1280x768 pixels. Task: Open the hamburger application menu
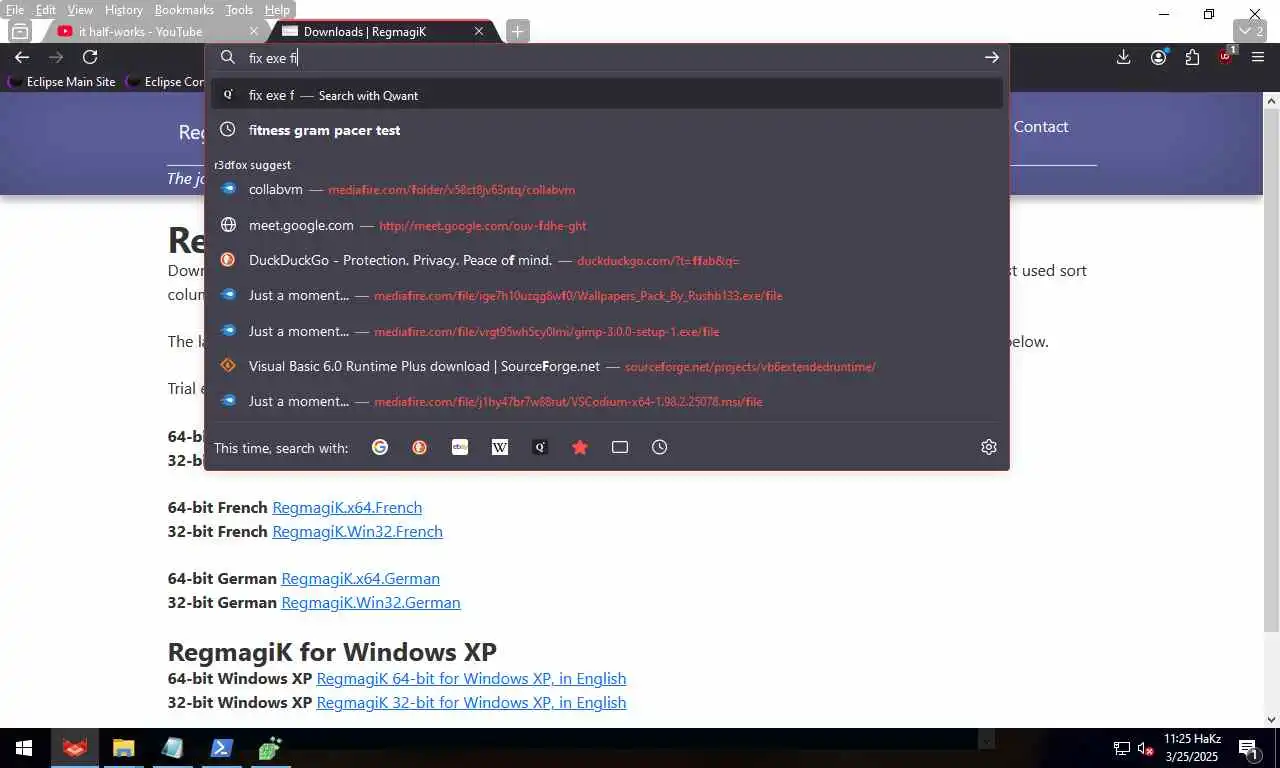point(1258,57)
